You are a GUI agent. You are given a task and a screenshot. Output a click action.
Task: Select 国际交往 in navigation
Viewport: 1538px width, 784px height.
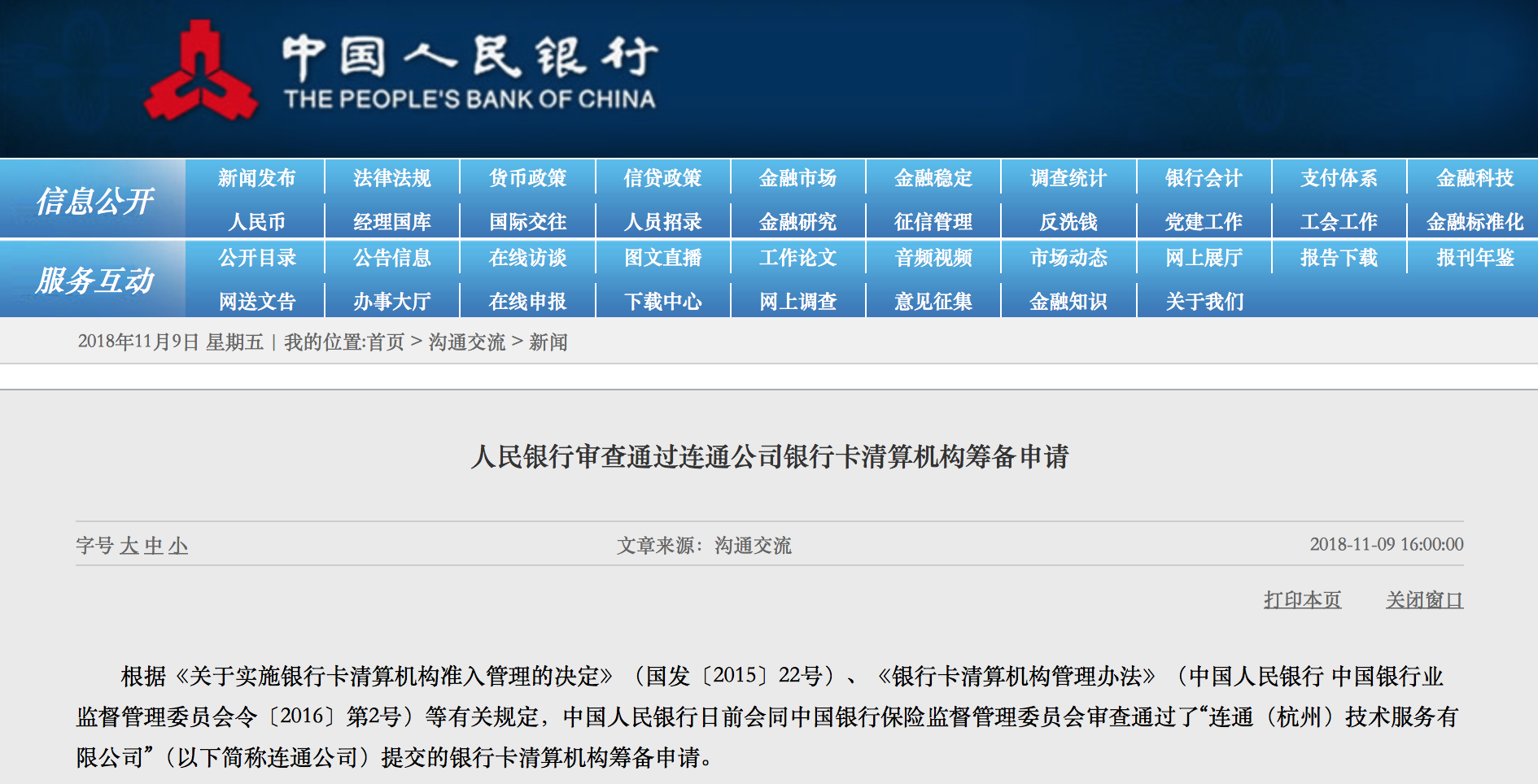point(527,221)
